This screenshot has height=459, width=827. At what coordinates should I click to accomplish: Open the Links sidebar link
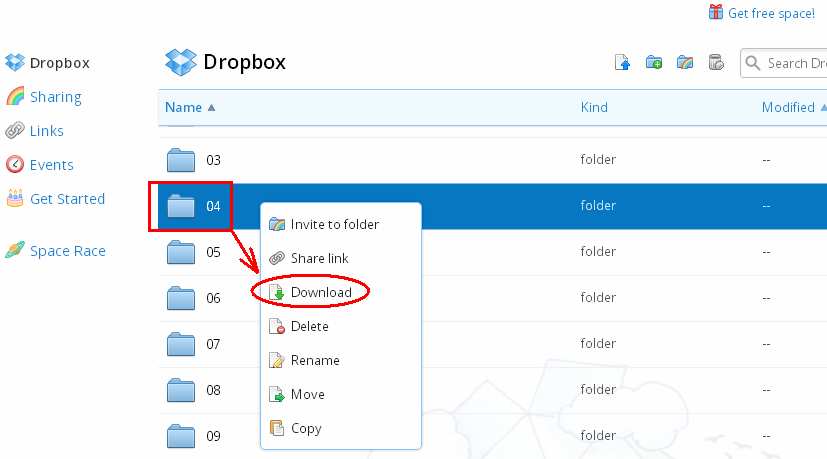[x=46, y=131]
